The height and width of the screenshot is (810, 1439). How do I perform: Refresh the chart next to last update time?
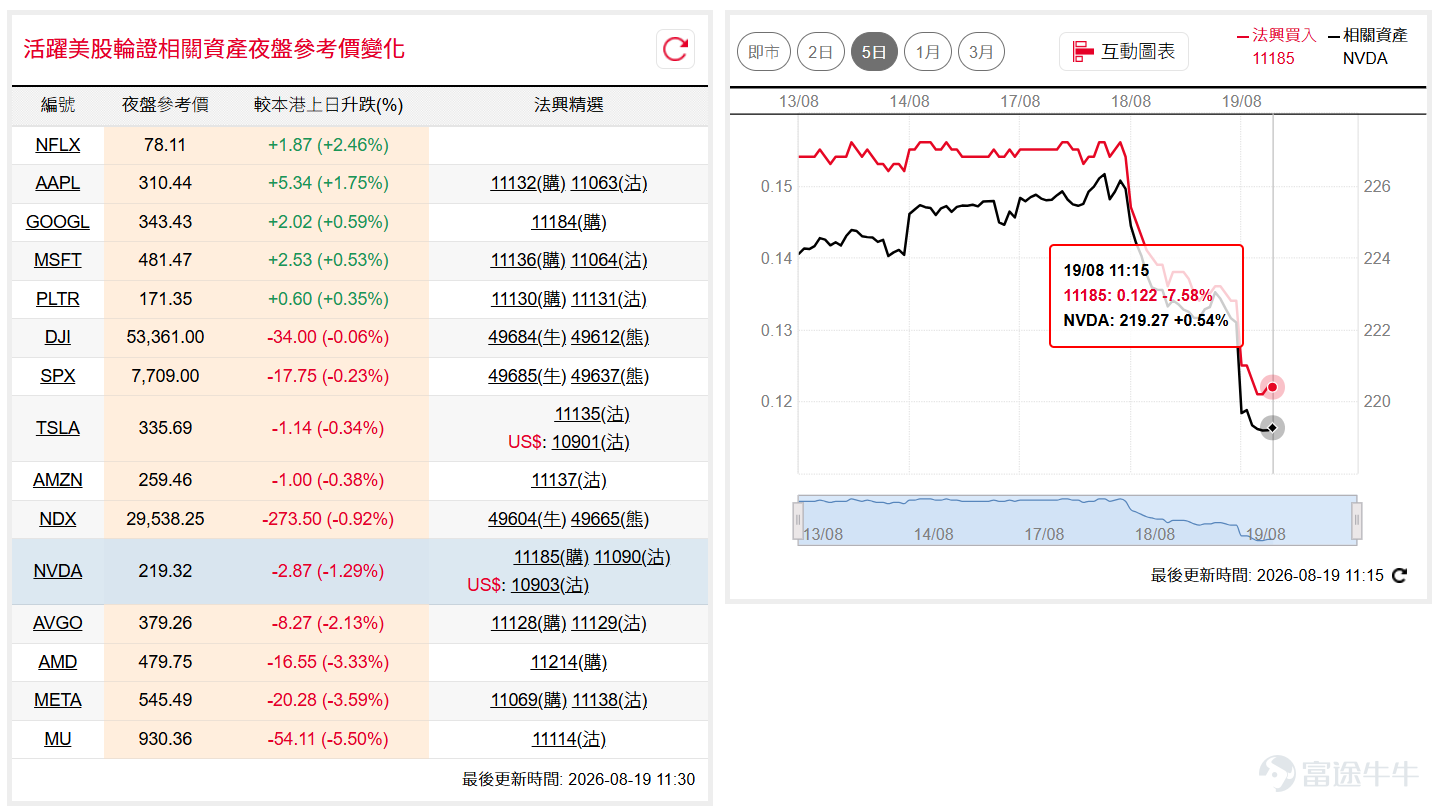(x=1400, y=575)
